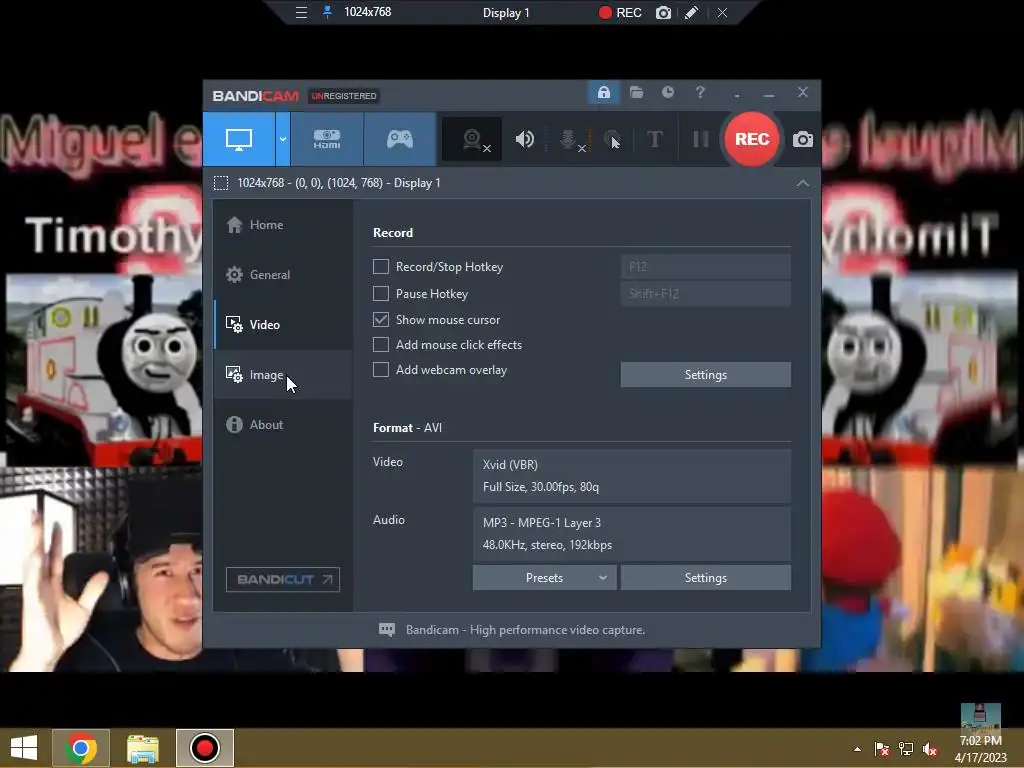The width and height of the screenshot is (1024, 768).
Task: Open scheduled recording clock icon
Action: [x=667, y=92]
